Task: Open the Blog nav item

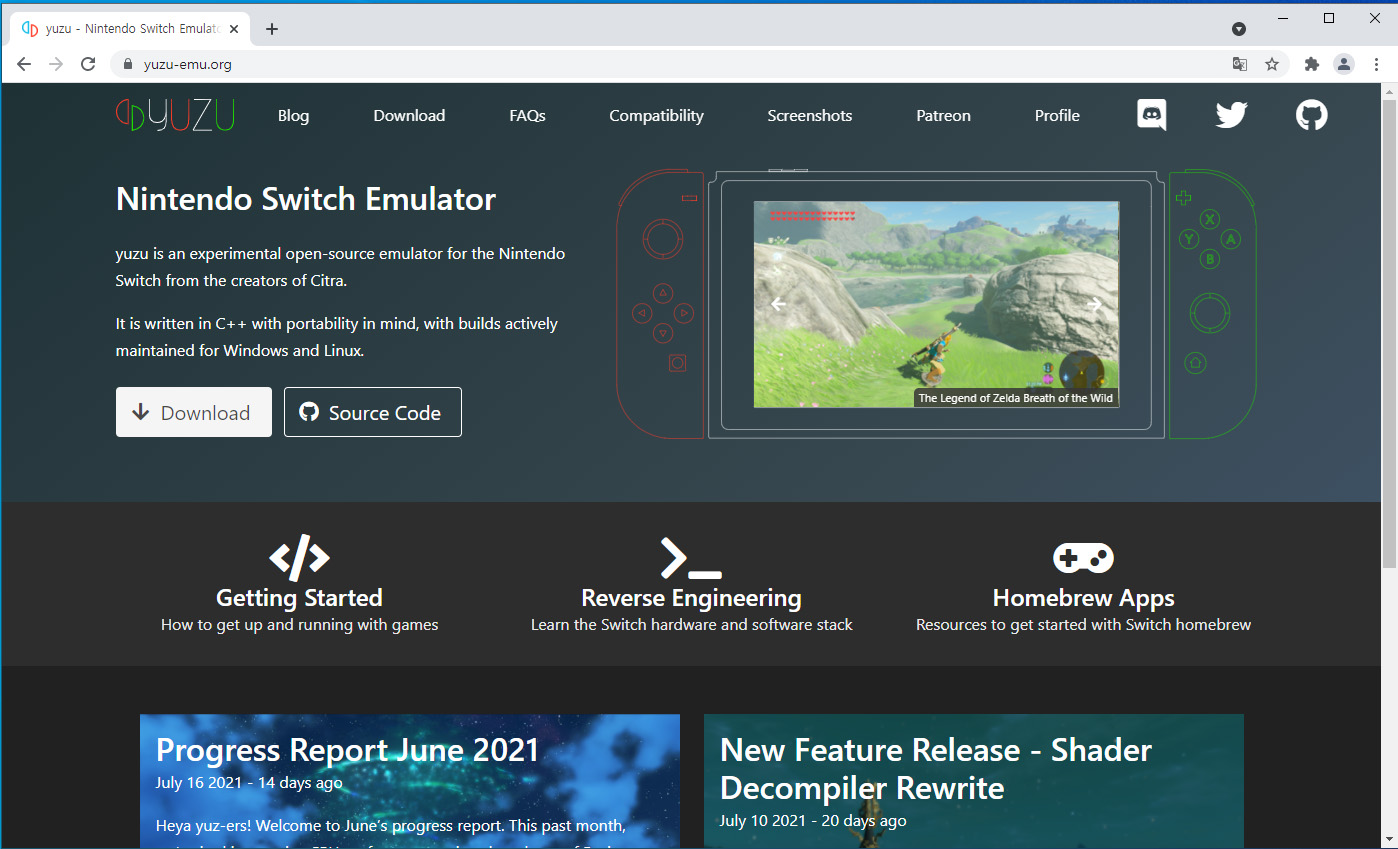Action: (293, 115)
